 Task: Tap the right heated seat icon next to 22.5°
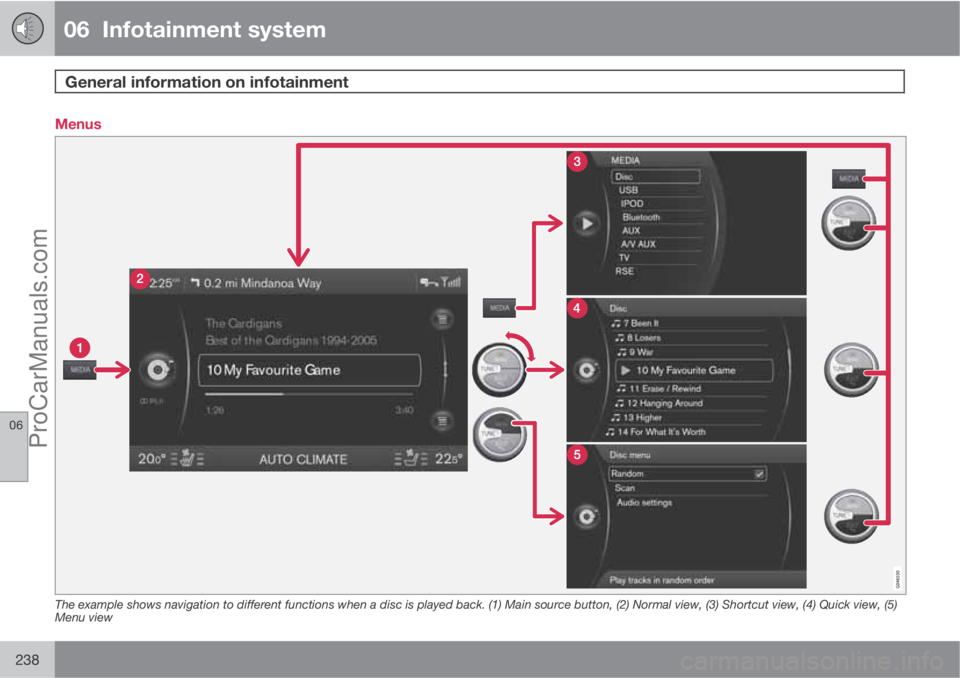pos(412,459)
